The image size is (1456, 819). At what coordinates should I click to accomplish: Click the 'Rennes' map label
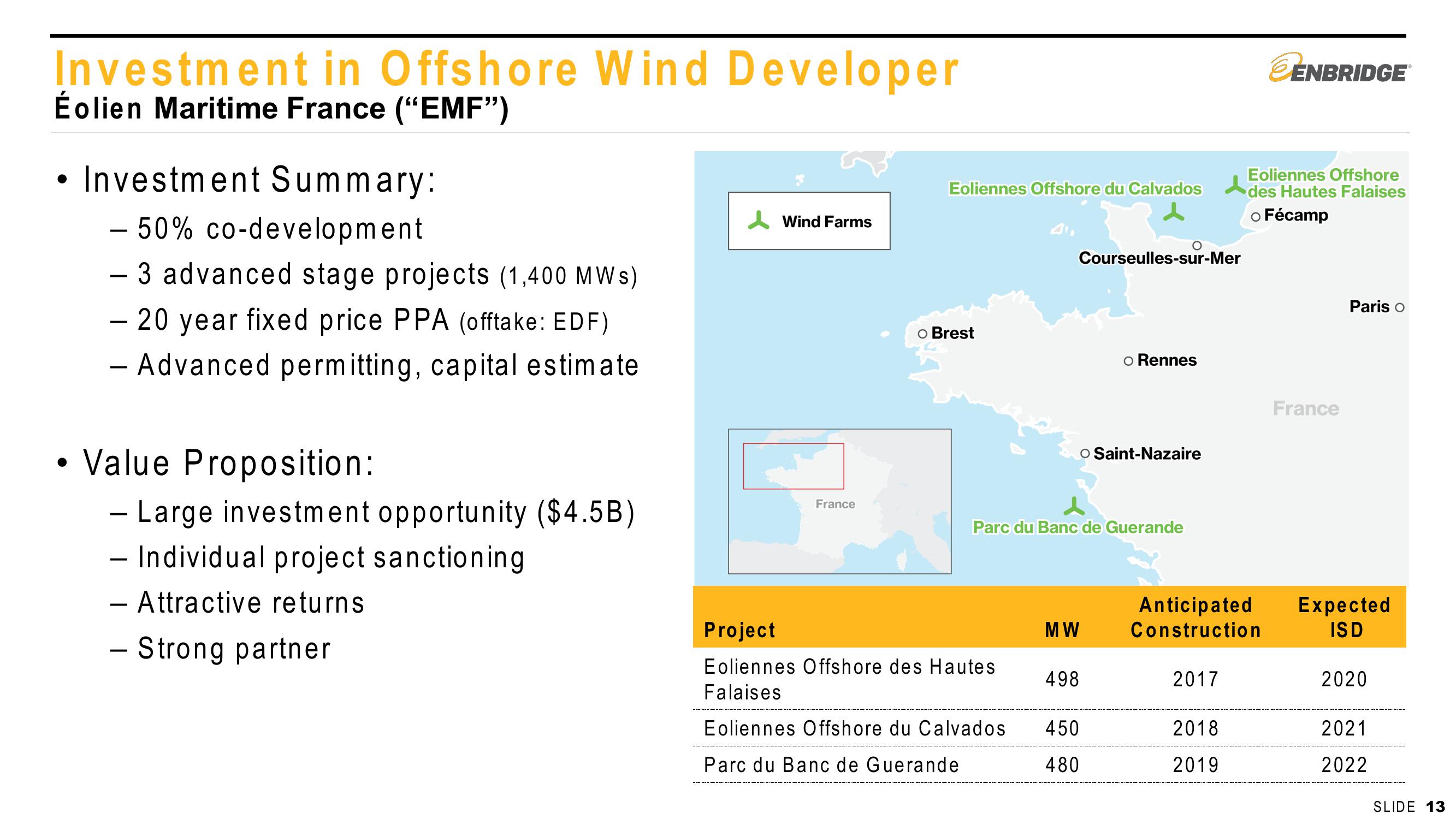1167,360
